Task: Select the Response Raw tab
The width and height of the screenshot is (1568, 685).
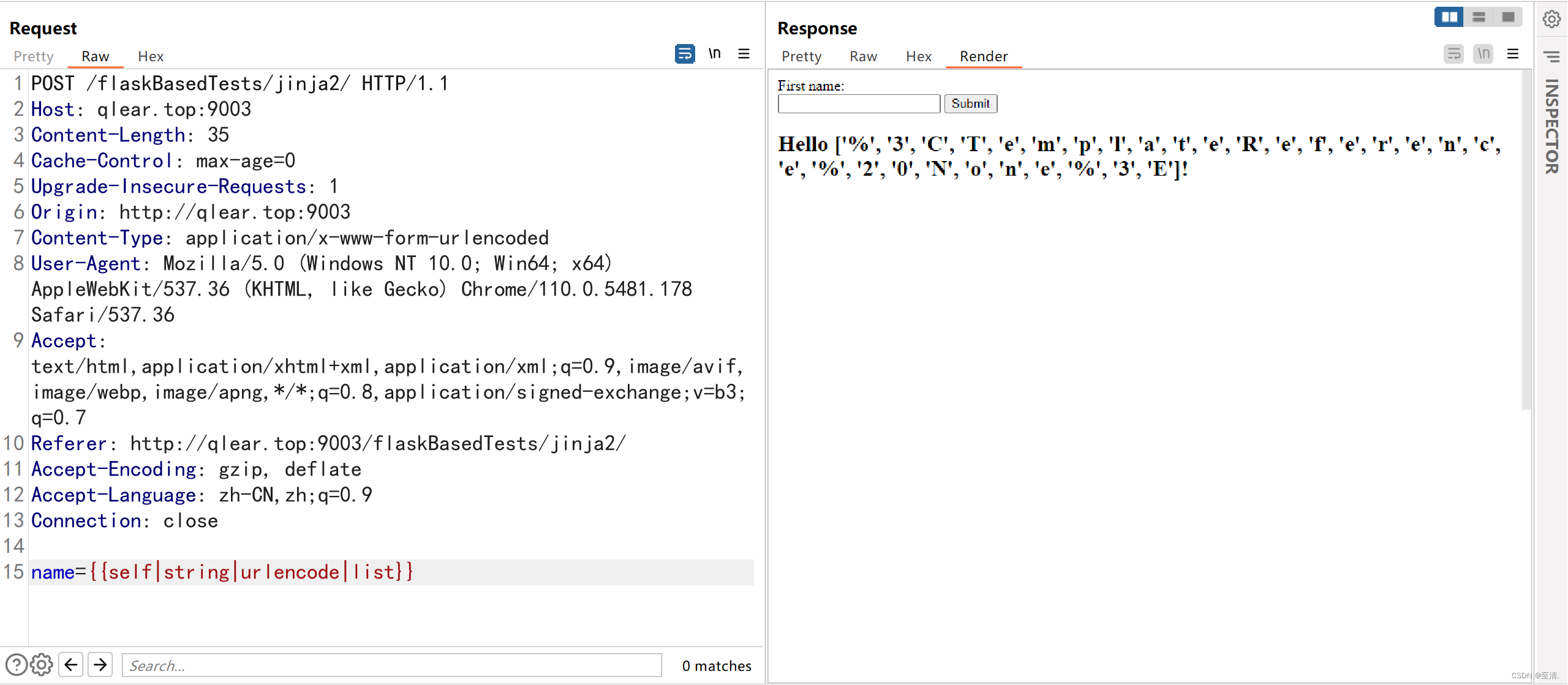Action: [x=864, y=56]
